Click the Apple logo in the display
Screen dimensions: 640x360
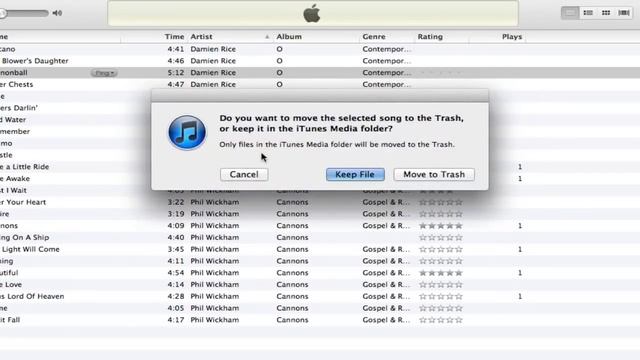(x=312, y=14)
